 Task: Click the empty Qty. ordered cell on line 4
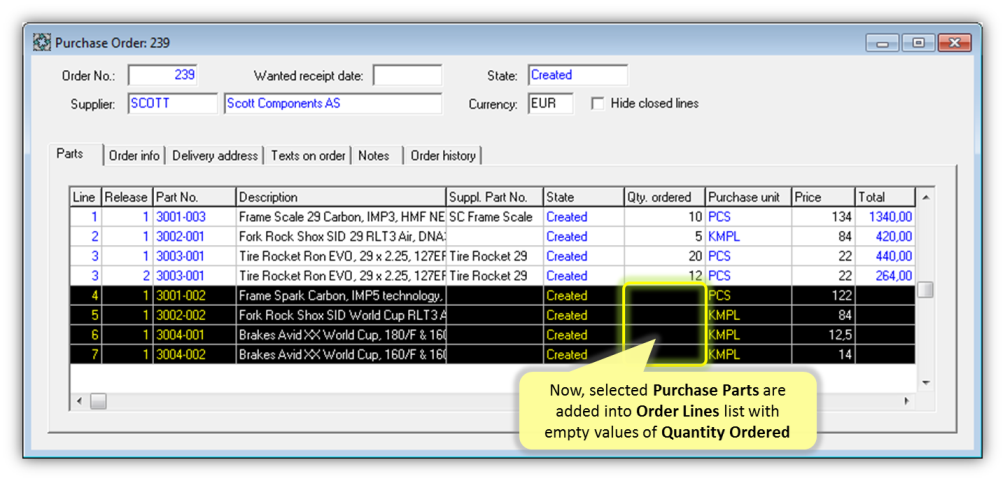[x=665, y=296]
